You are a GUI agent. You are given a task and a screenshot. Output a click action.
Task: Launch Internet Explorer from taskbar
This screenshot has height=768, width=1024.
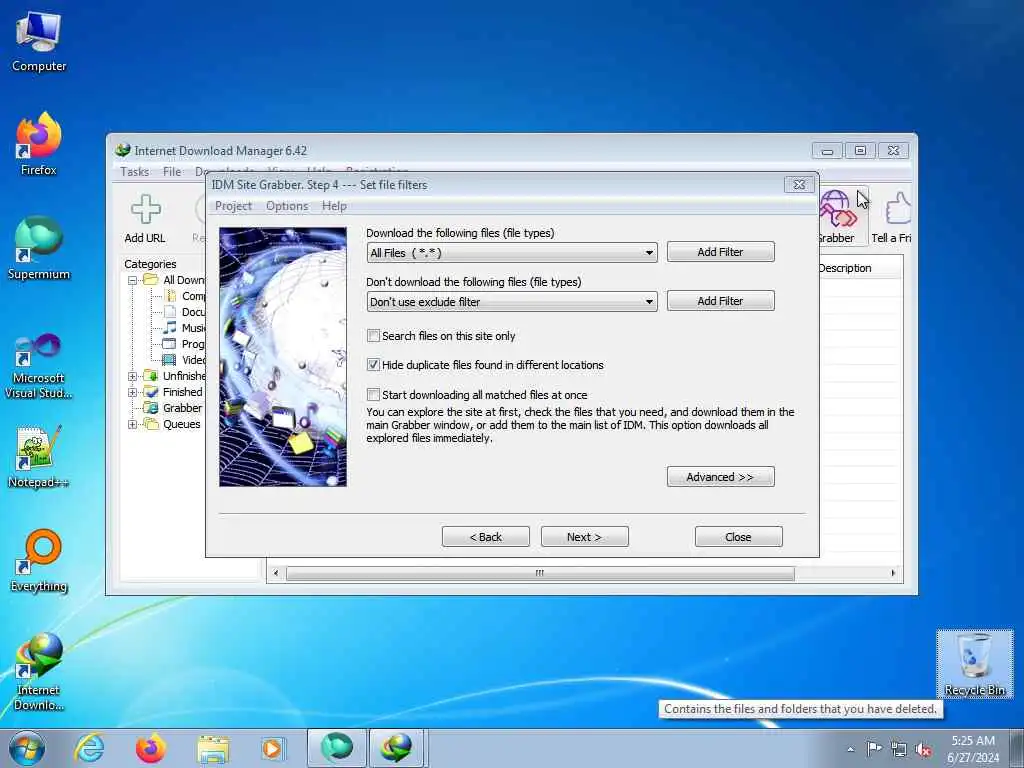coord(89,748)
